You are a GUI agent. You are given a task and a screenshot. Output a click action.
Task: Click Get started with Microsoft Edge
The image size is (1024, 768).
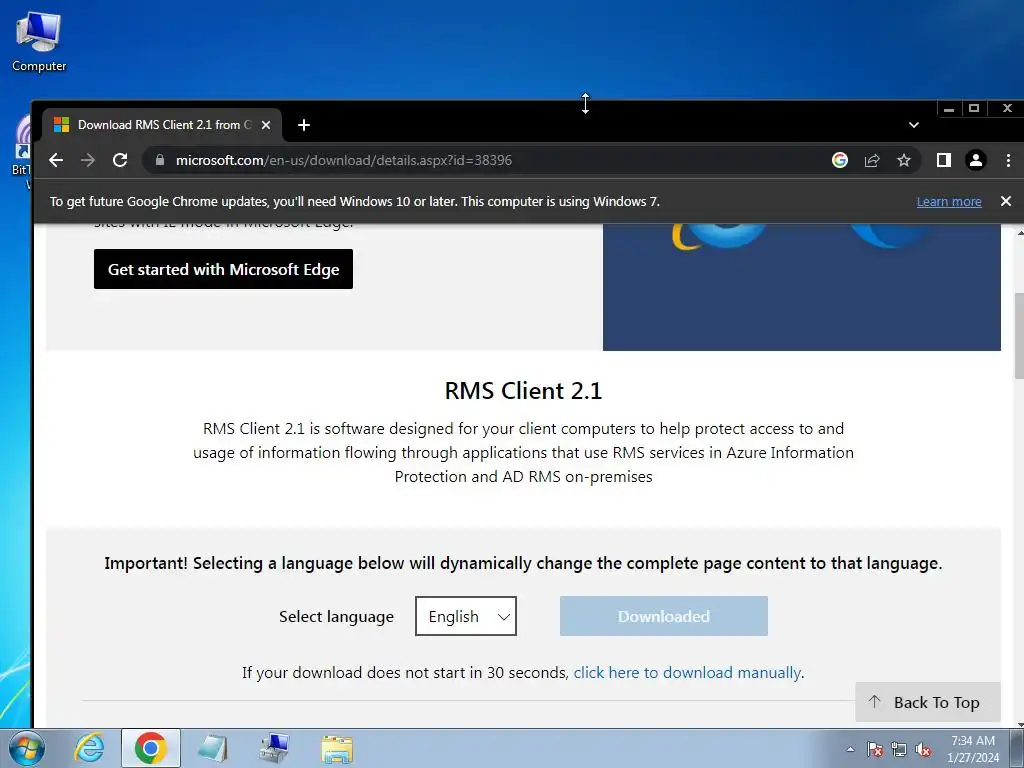(223, 269)
